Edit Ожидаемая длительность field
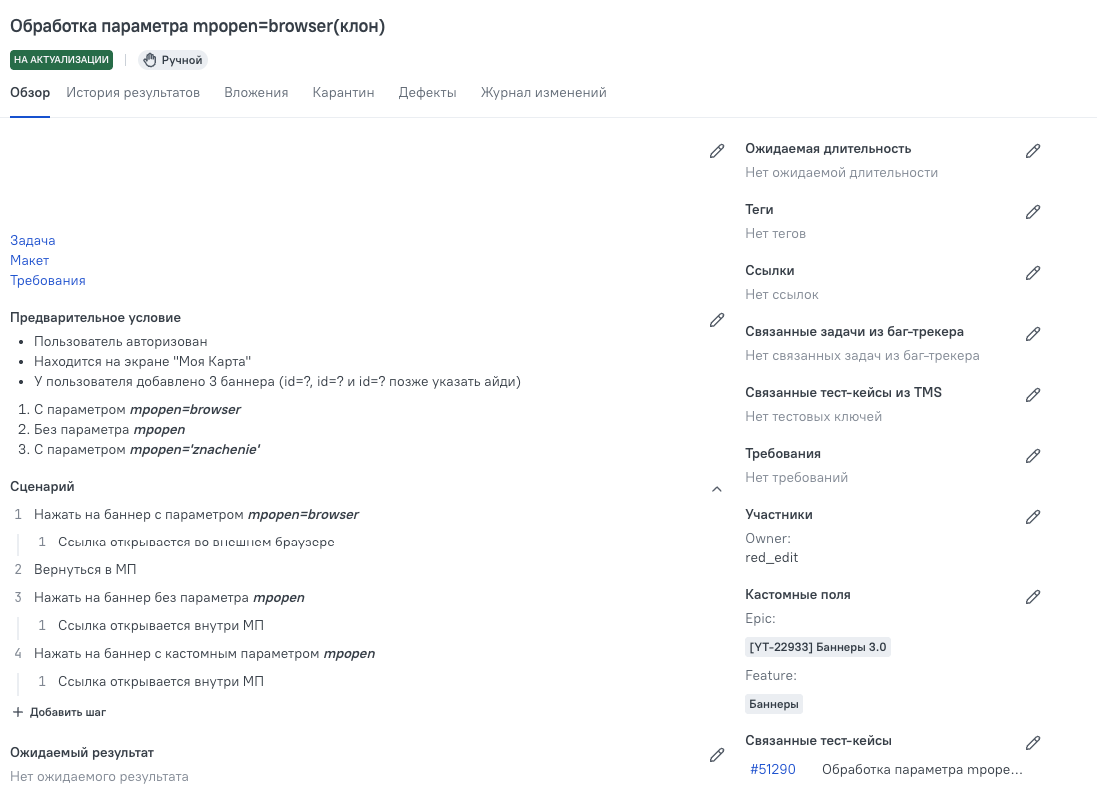This screenshot has height=794, width=1097. point(1033,151)
